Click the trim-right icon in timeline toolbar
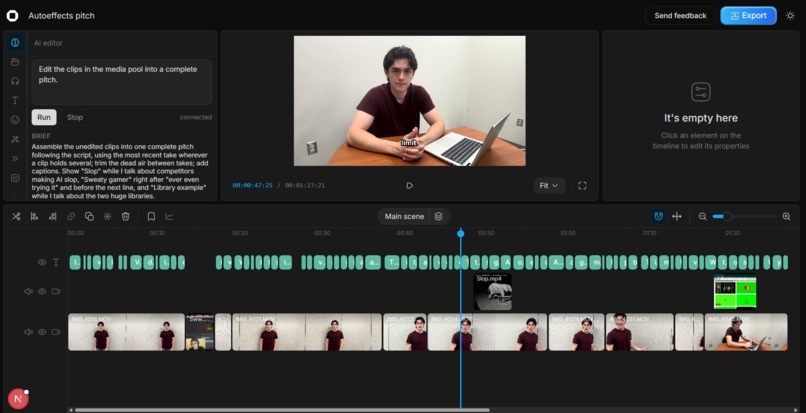This screenshot has height=413, width=806. click(x=52, y=217)
